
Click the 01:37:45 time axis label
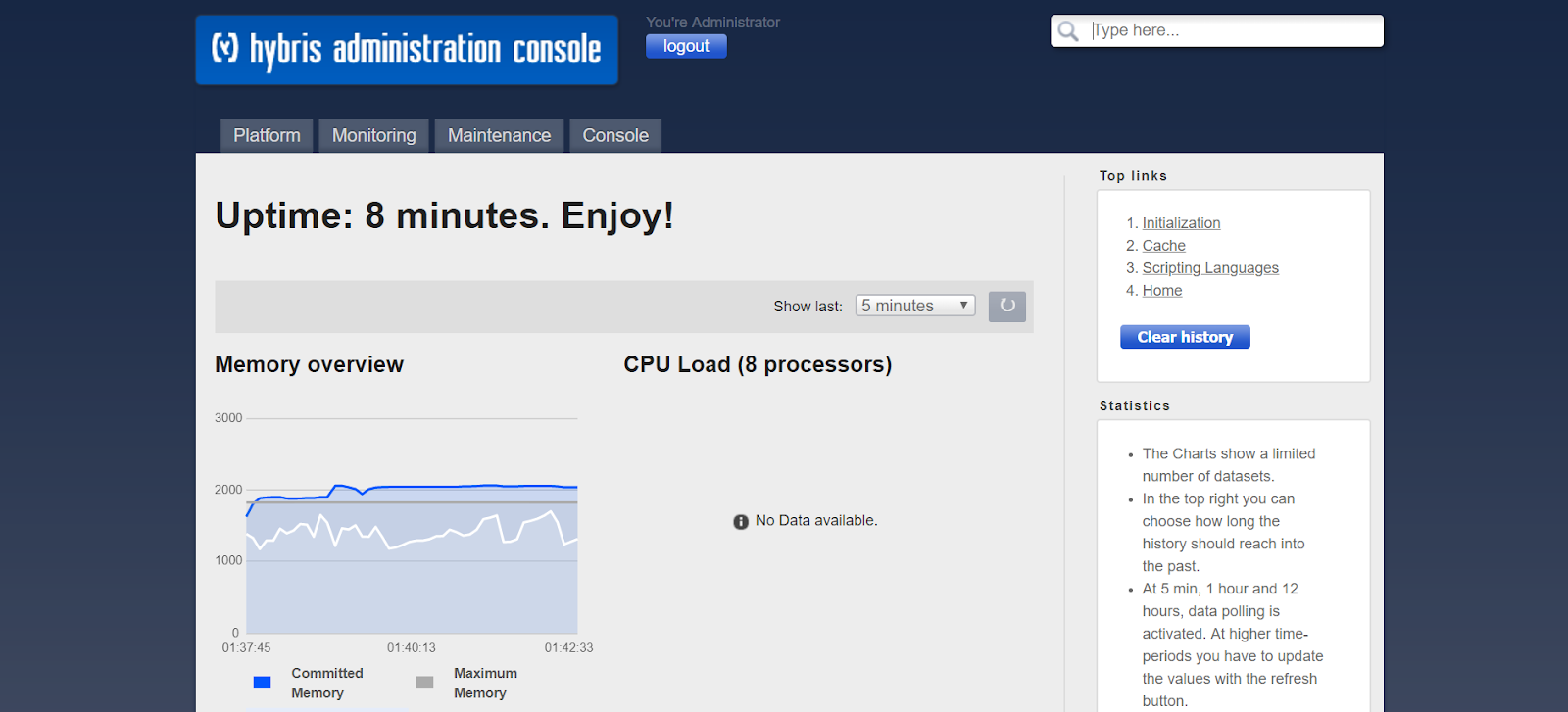coord(246,647)
